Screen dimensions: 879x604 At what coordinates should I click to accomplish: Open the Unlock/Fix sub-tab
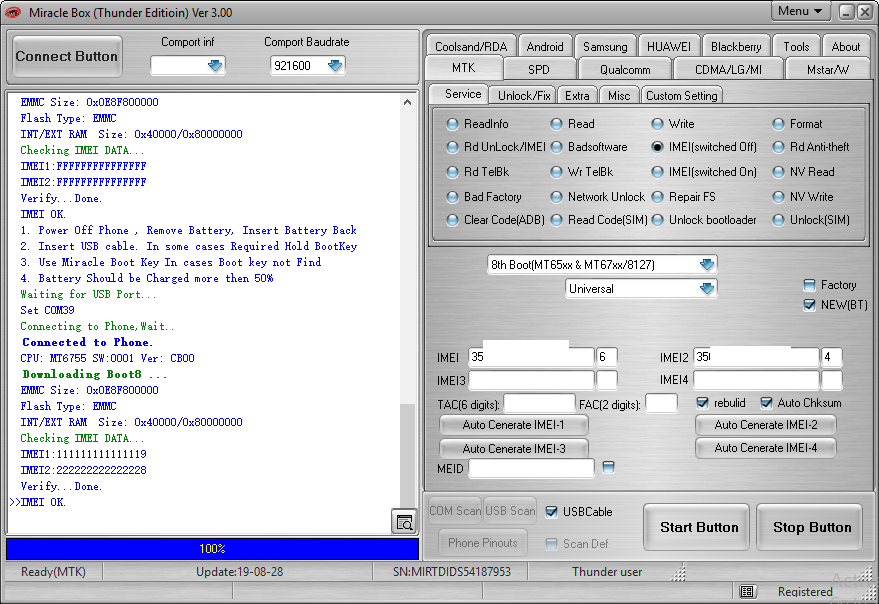pos(524,95)
